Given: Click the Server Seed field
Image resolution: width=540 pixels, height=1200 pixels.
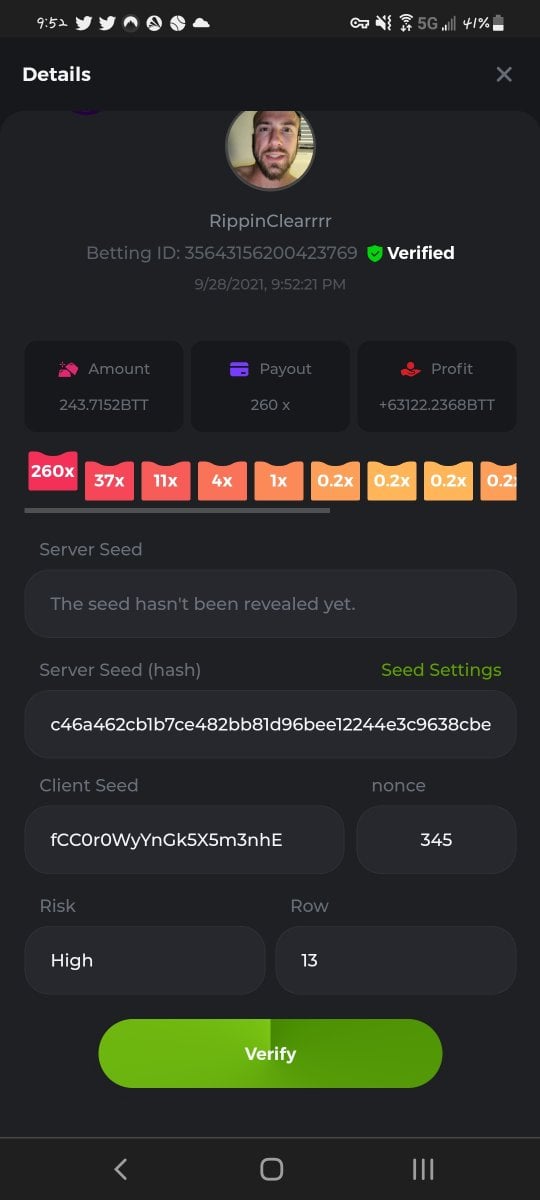Looking at the screenshot, I should pyautogui.click(x=270, y=604).
